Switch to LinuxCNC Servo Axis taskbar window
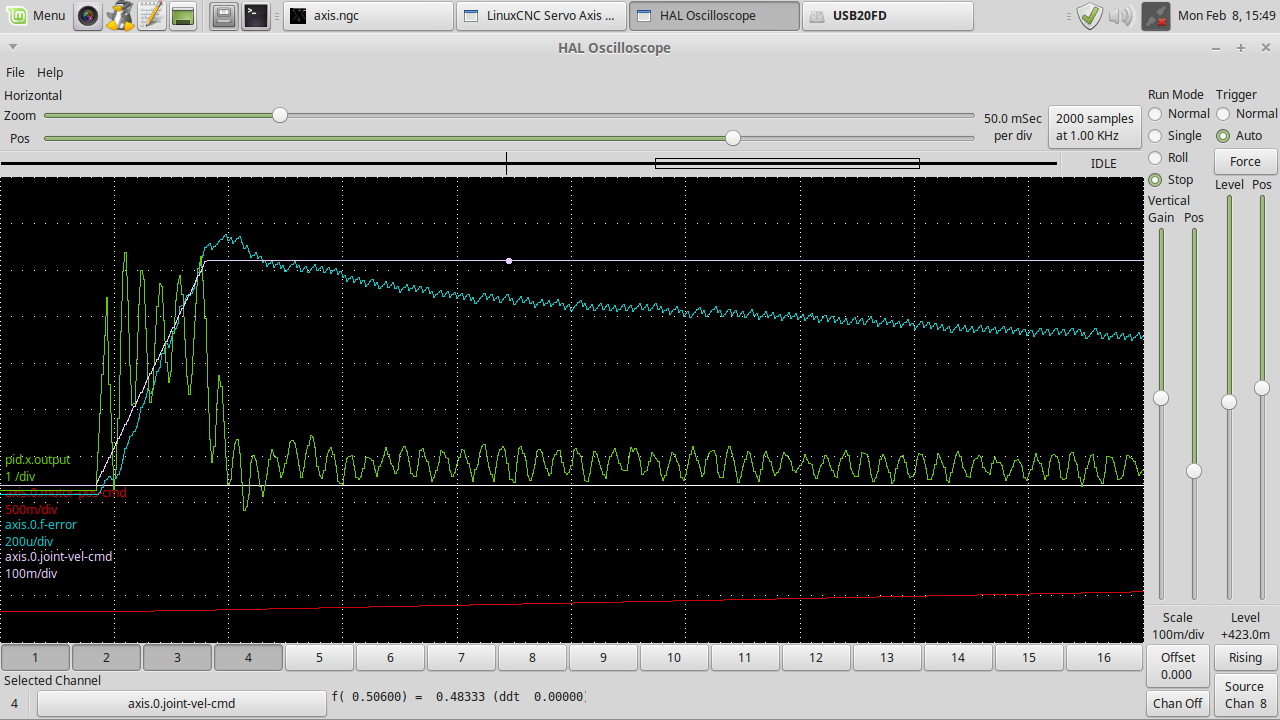The width and height of the screenshot is (1280, 720). pyautogui.click(x=541, y=15)
